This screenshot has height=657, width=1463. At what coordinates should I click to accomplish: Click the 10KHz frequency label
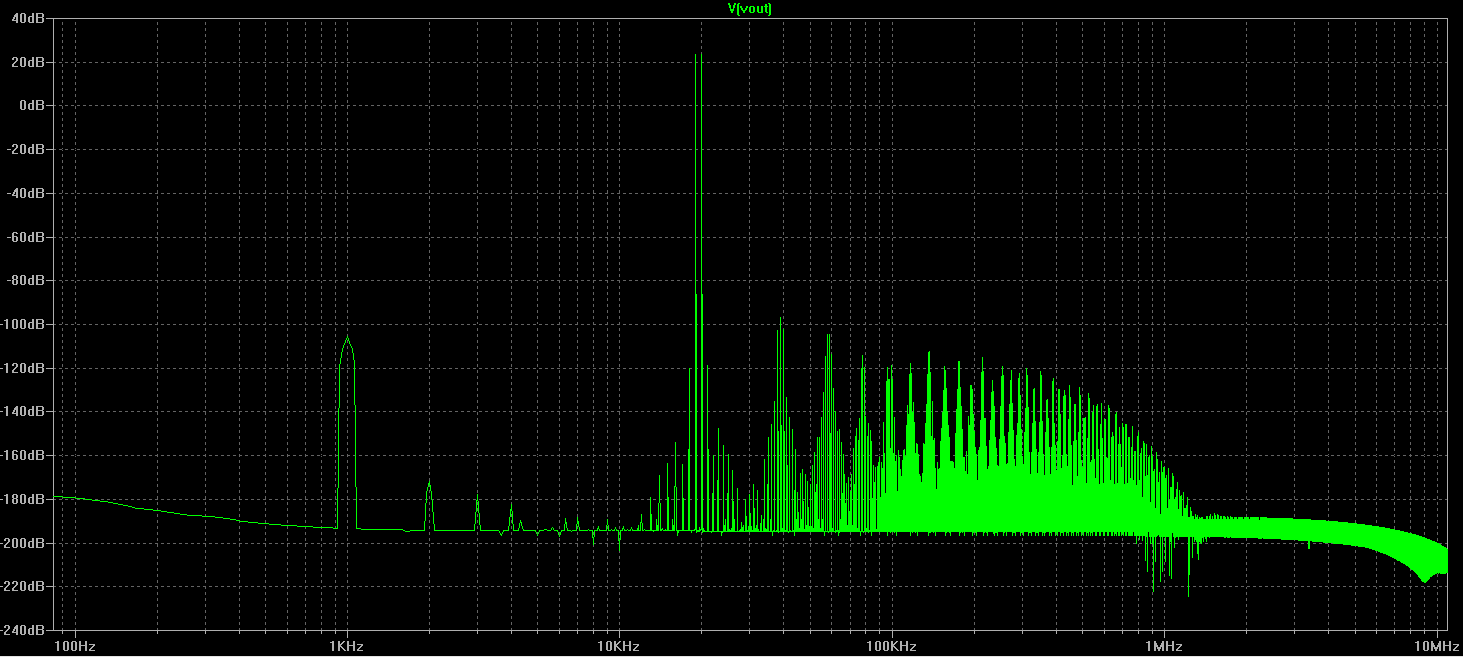618,646
